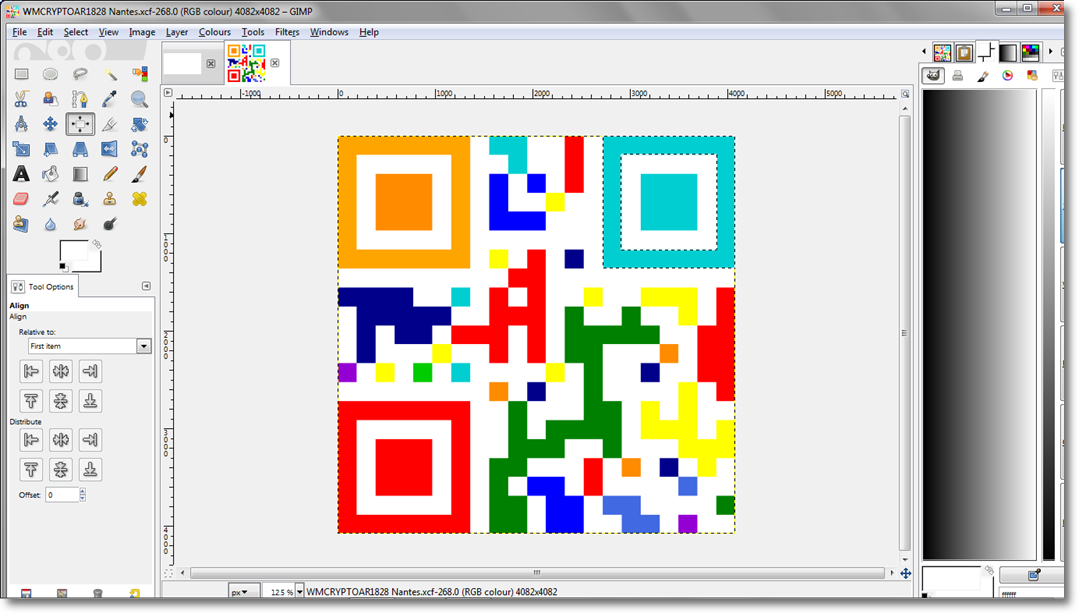Select the Flip tool
This screenshot has width=1080, height=615.
point(110,149)
